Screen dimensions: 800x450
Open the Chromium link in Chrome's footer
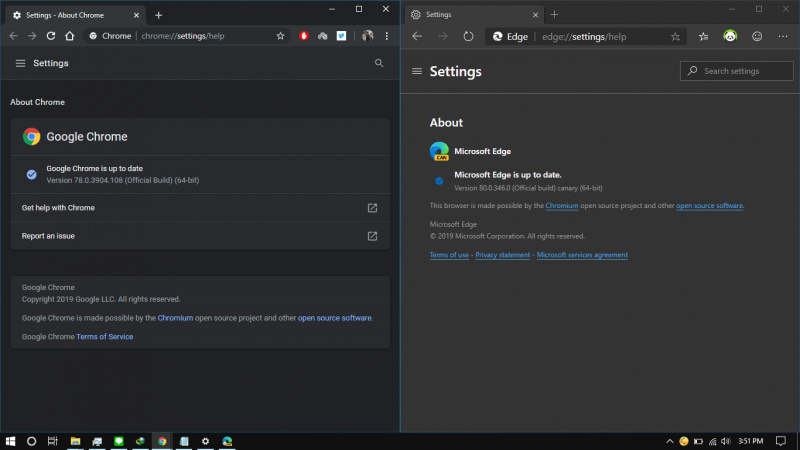(175, 318)
